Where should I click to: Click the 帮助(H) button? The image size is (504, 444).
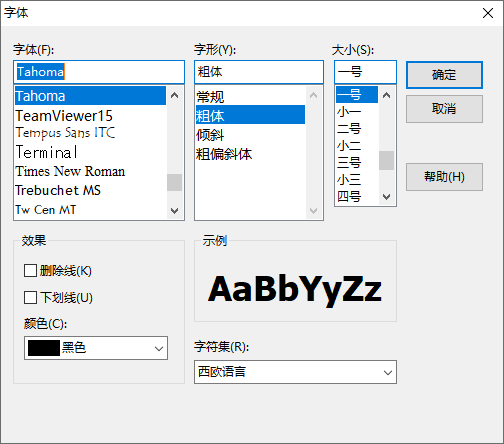[x=444, y=177]
